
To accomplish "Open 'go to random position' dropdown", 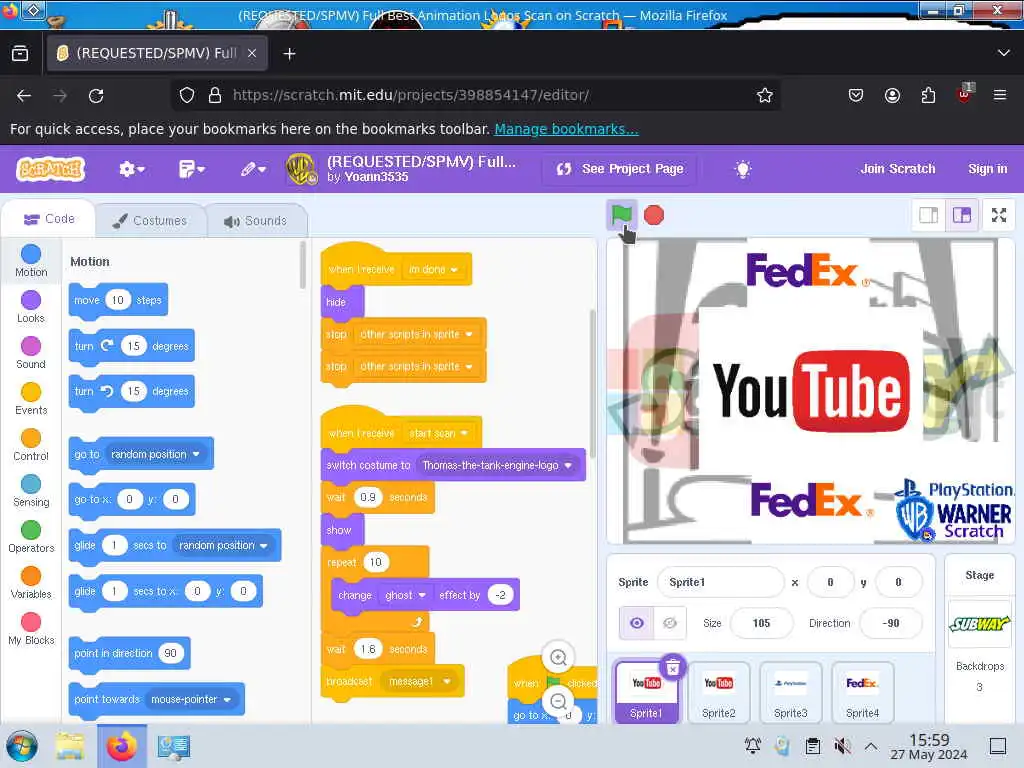I will pos(155,454).
